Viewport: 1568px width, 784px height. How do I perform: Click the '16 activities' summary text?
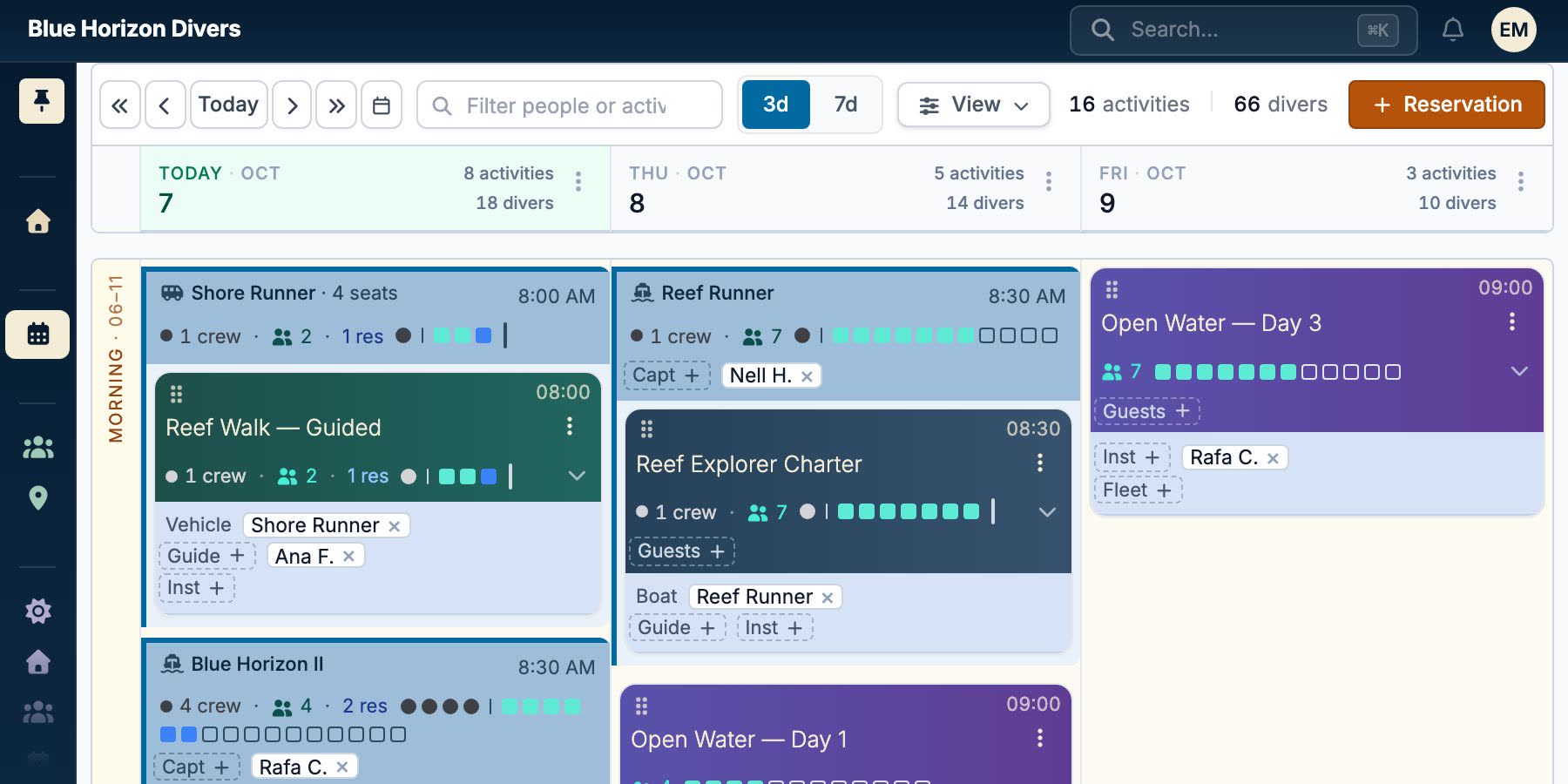click(1129, 105)
